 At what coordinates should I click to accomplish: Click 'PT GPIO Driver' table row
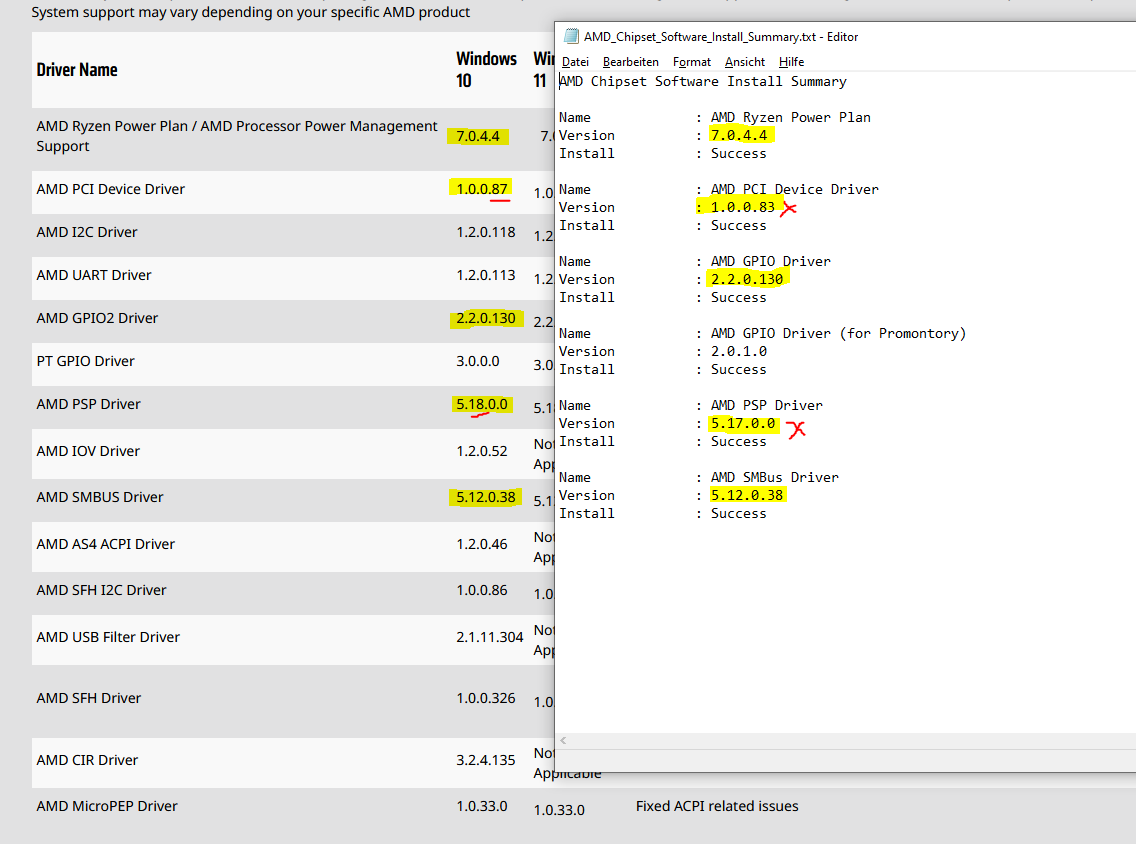85,361
